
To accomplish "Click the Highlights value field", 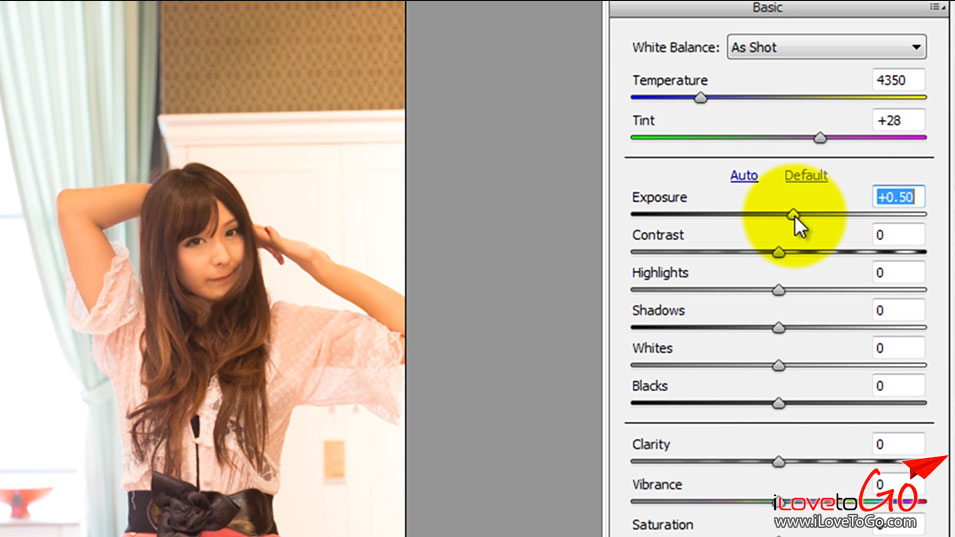I will [898, 272].
